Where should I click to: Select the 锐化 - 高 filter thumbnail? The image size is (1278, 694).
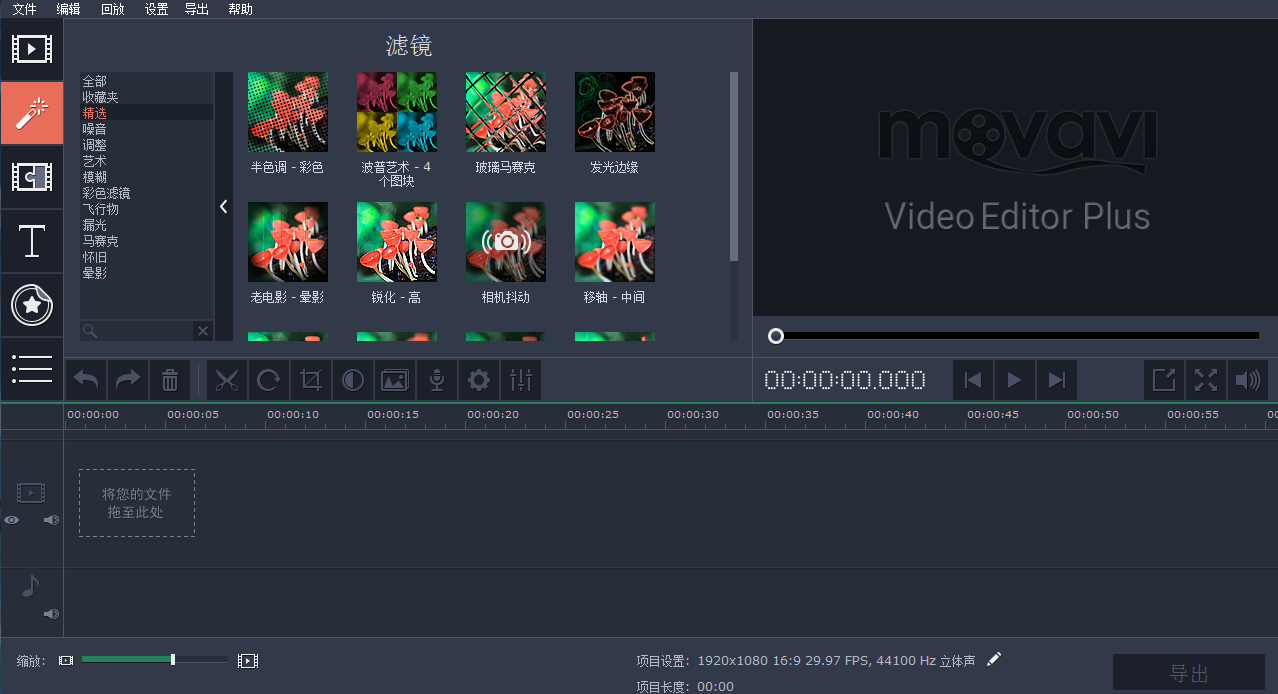pos(396,242)
